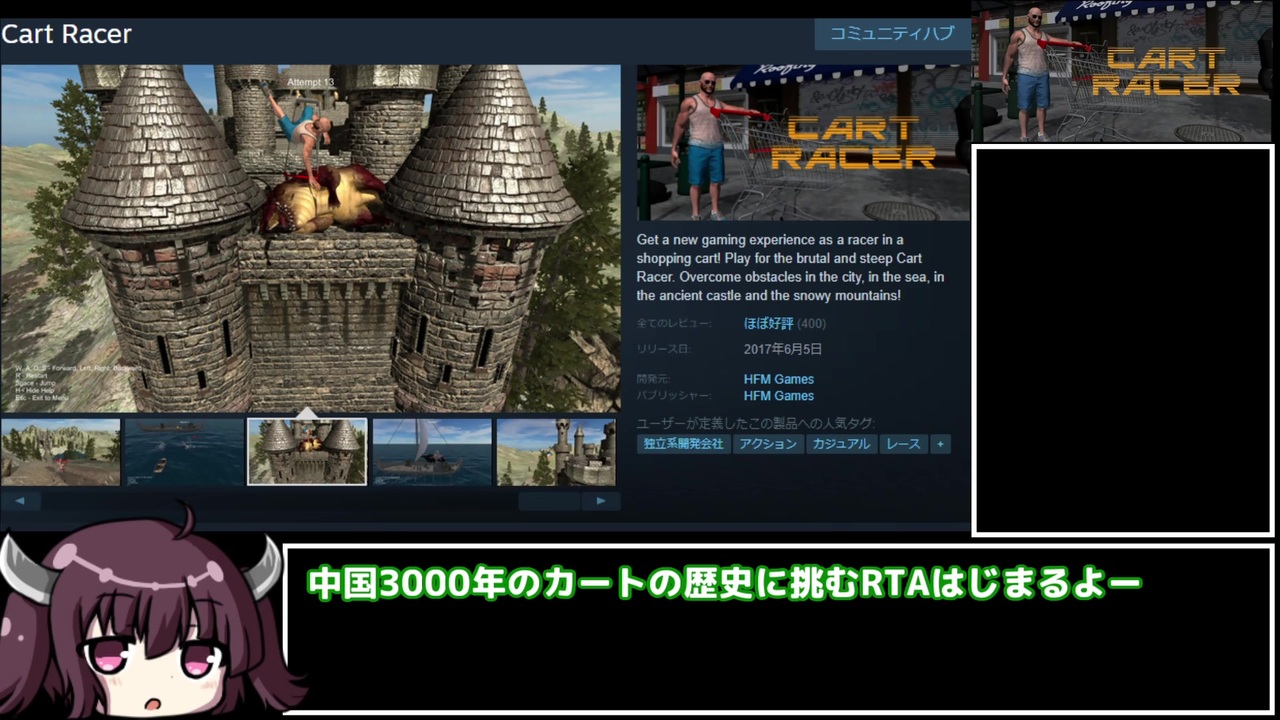Select the last castle hill thumbnail
This screenshot has height=720, width=1280.
pyautogui.click(x=556, y=452)
